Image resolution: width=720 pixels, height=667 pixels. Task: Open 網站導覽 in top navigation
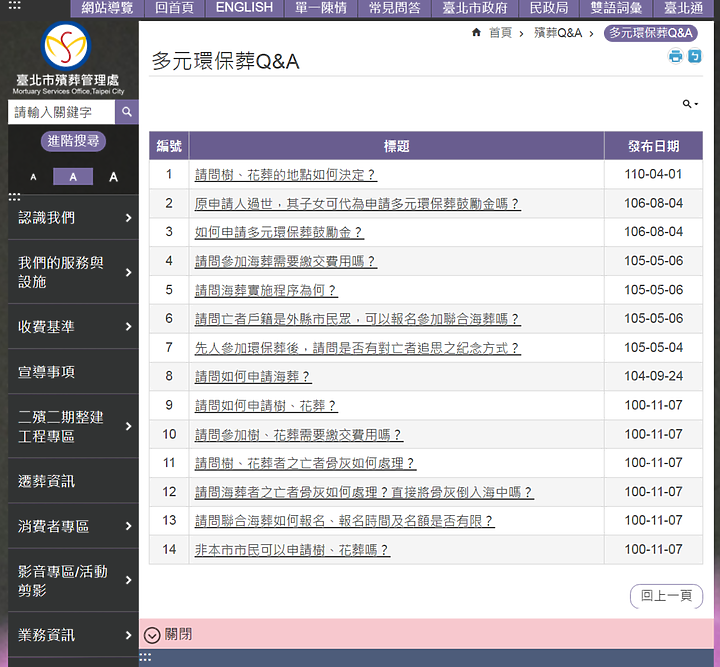(x=107, y=8)
